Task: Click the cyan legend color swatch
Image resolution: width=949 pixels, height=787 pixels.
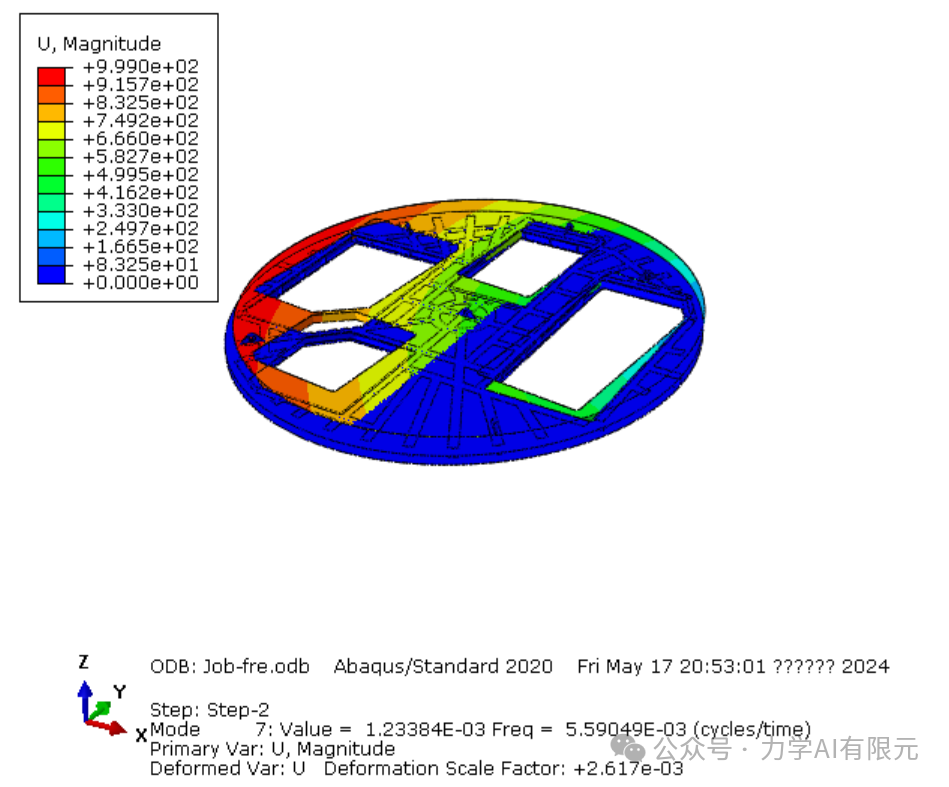Action: tap(51, 220)
